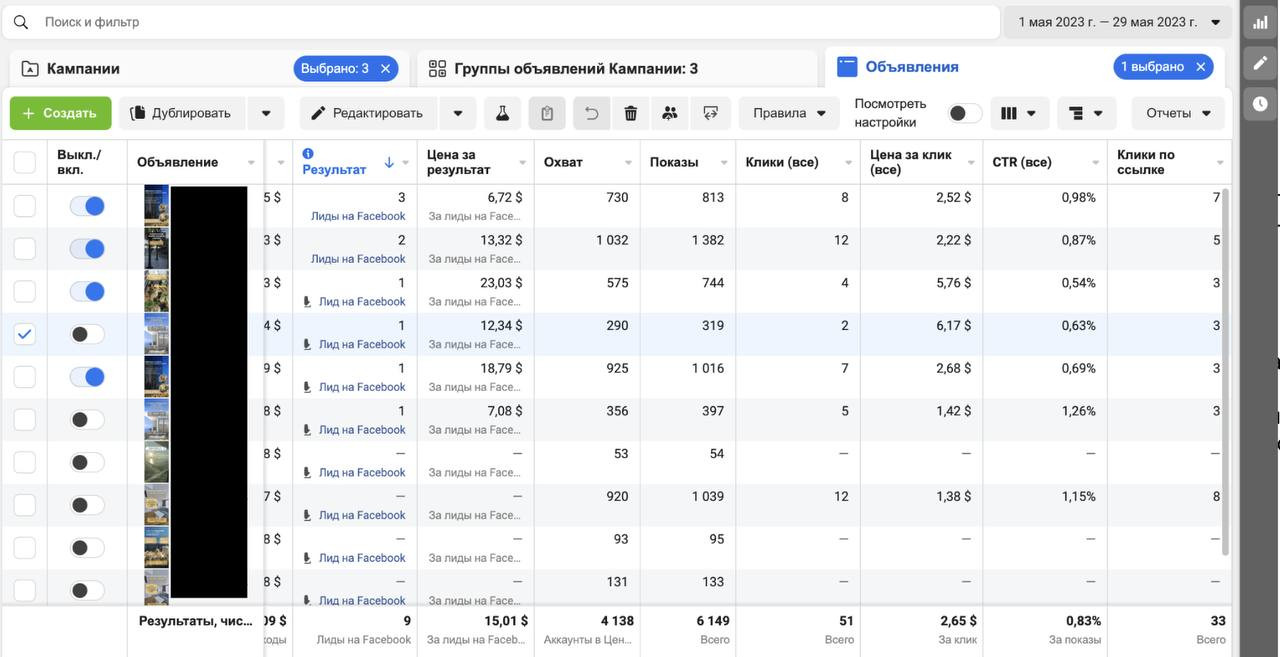Screen dimensions: 1280x657
Task: Switch to the 'Кампании' tab
Action: (84, 69)
